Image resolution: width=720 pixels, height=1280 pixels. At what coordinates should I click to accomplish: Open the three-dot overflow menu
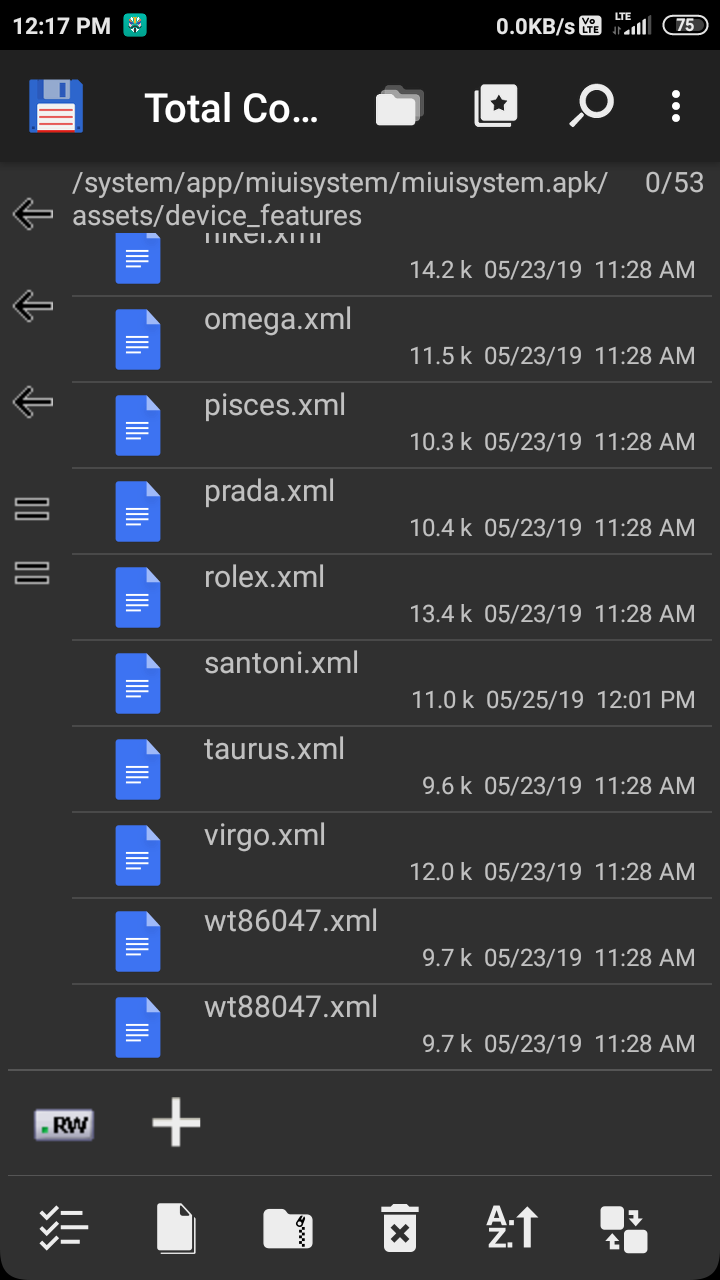[676, 106]
